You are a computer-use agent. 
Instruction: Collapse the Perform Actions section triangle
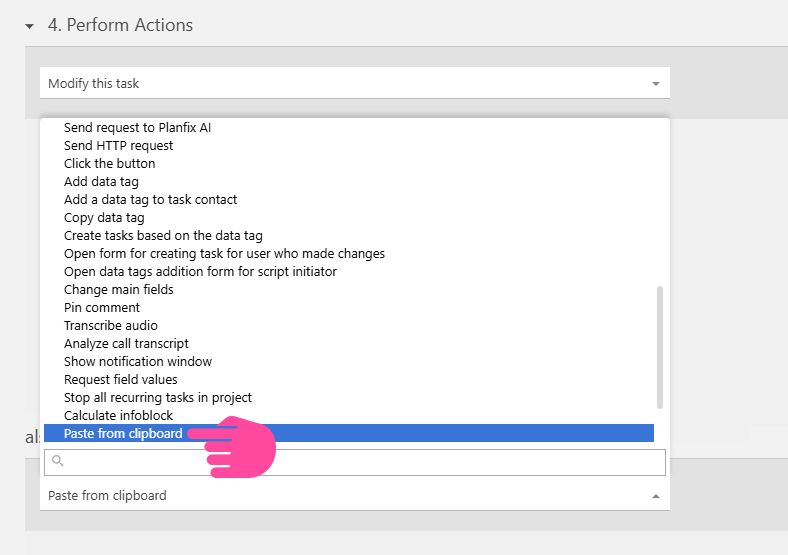[x=30, y=26]
